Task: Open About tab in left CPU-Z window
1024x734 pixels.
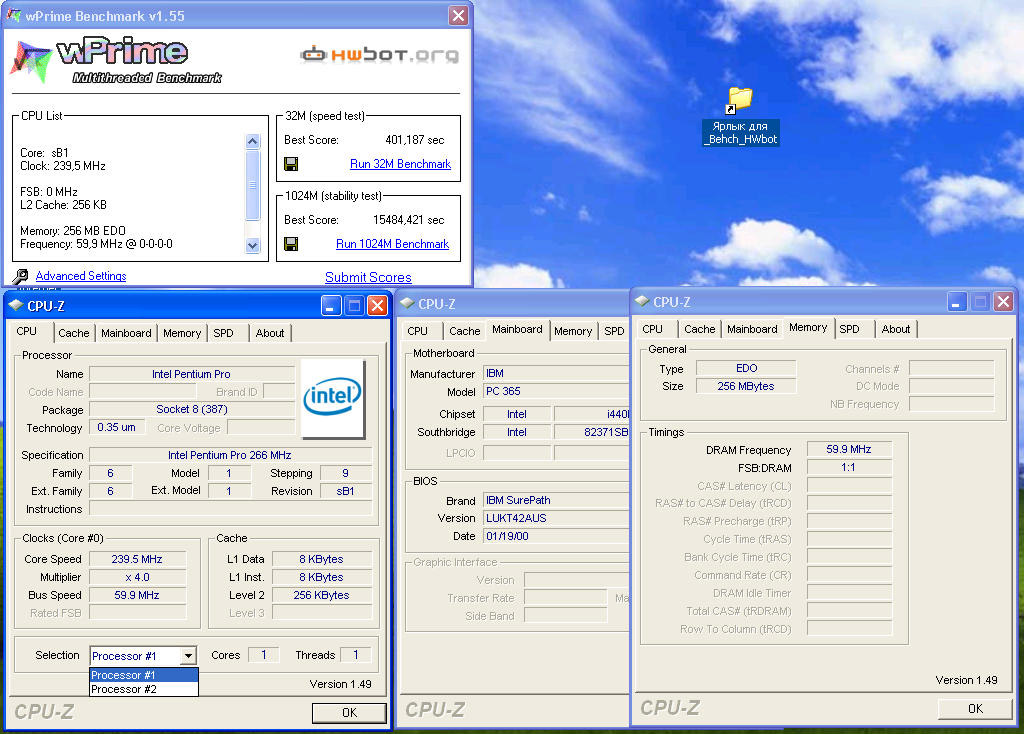Action: click(x=270, y=333)
